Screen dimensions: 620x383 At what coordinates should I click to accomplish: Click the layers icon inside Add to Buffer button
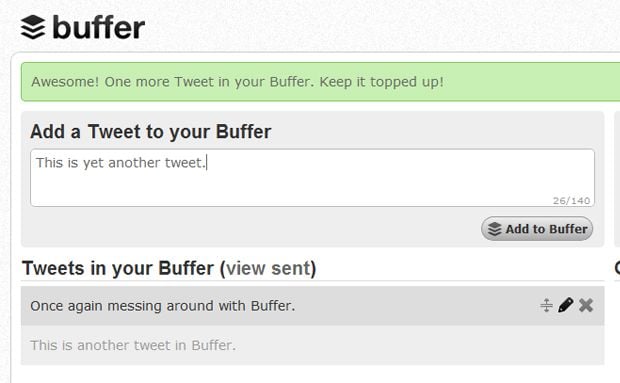494,229
